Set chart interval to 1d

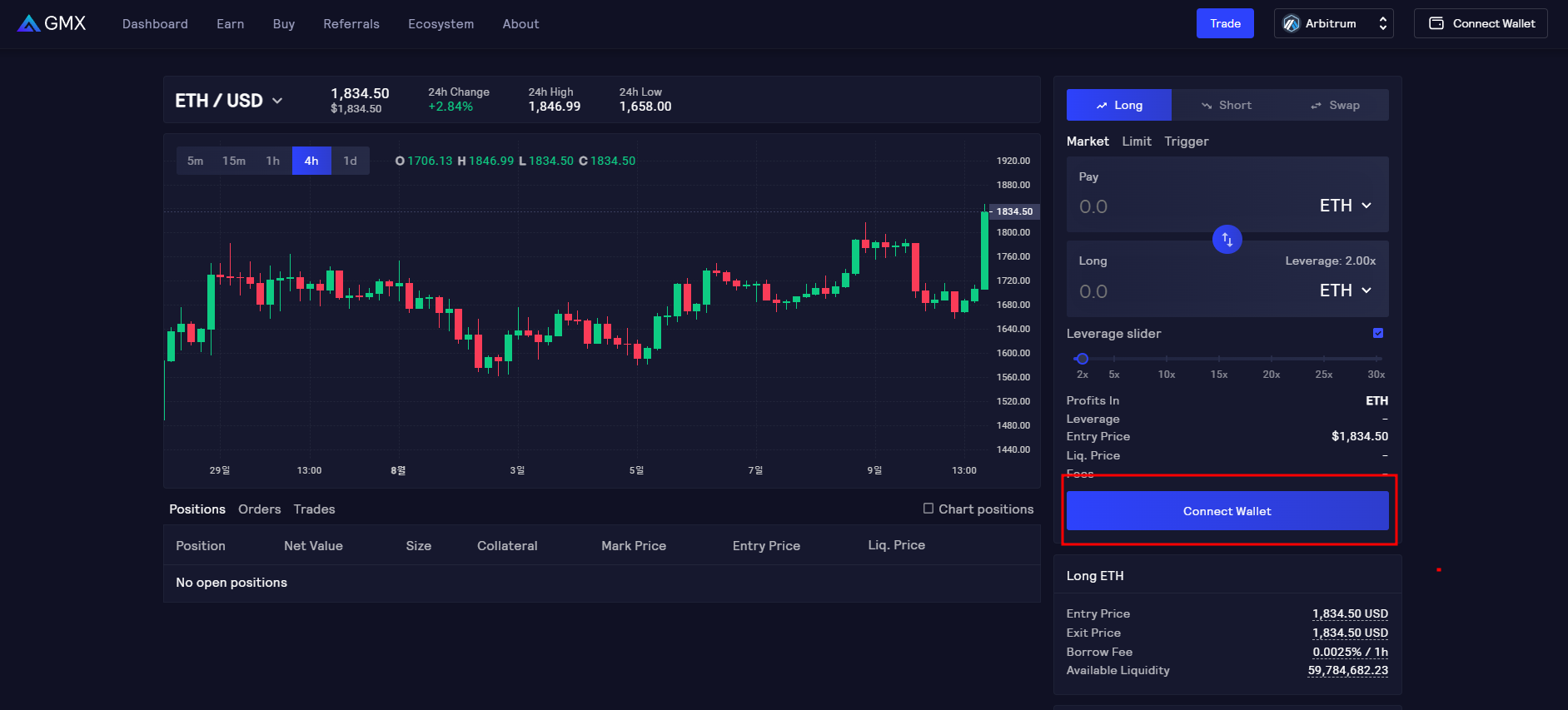point(351,161)
